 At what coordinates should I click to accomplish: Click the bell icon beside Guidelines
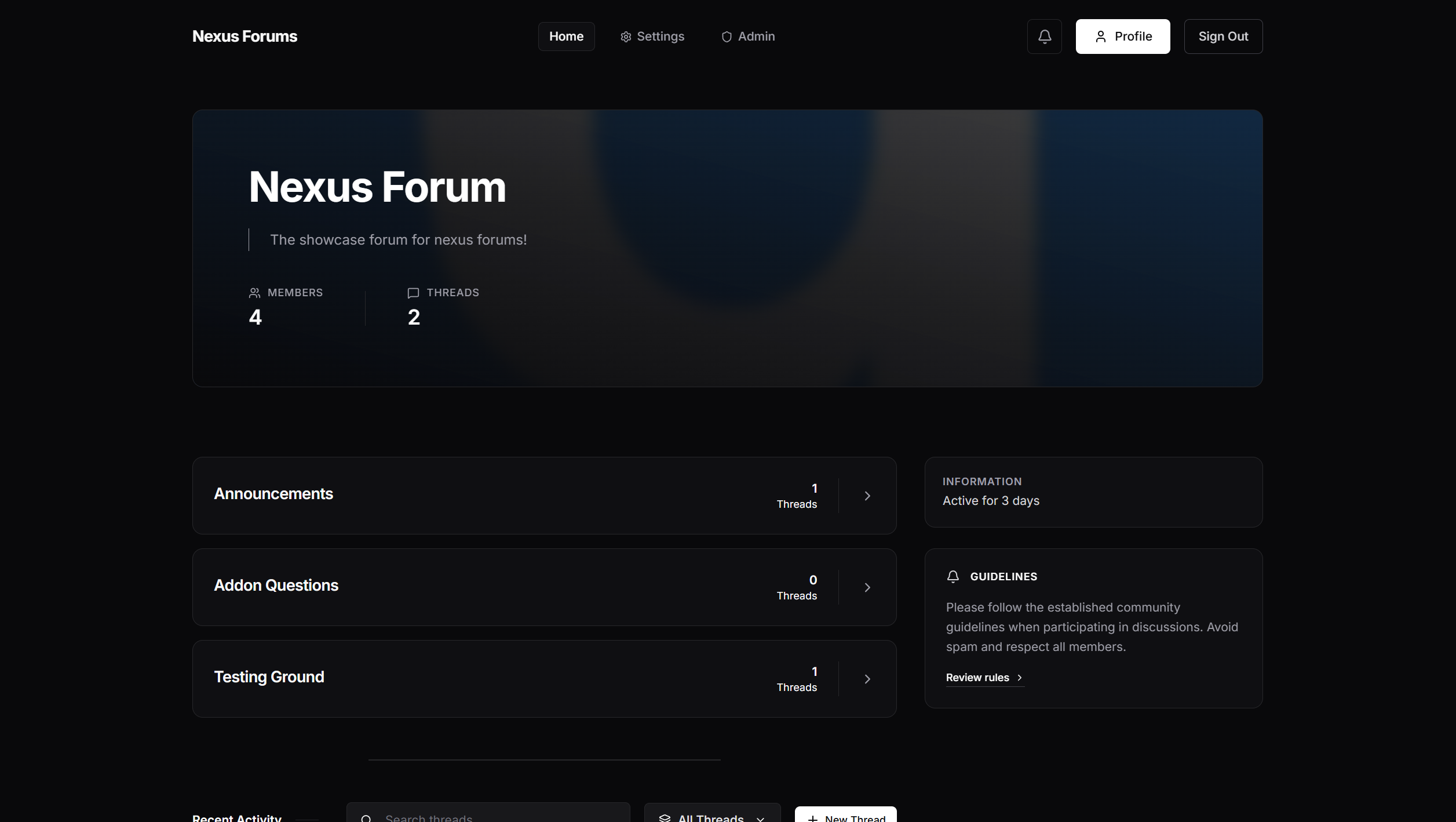click(x=953, y=576)
